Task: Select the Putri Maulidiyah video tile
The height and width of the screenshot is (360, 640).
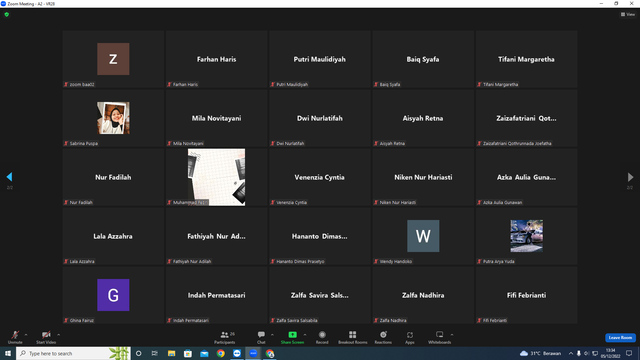Action: coord(320,59)
